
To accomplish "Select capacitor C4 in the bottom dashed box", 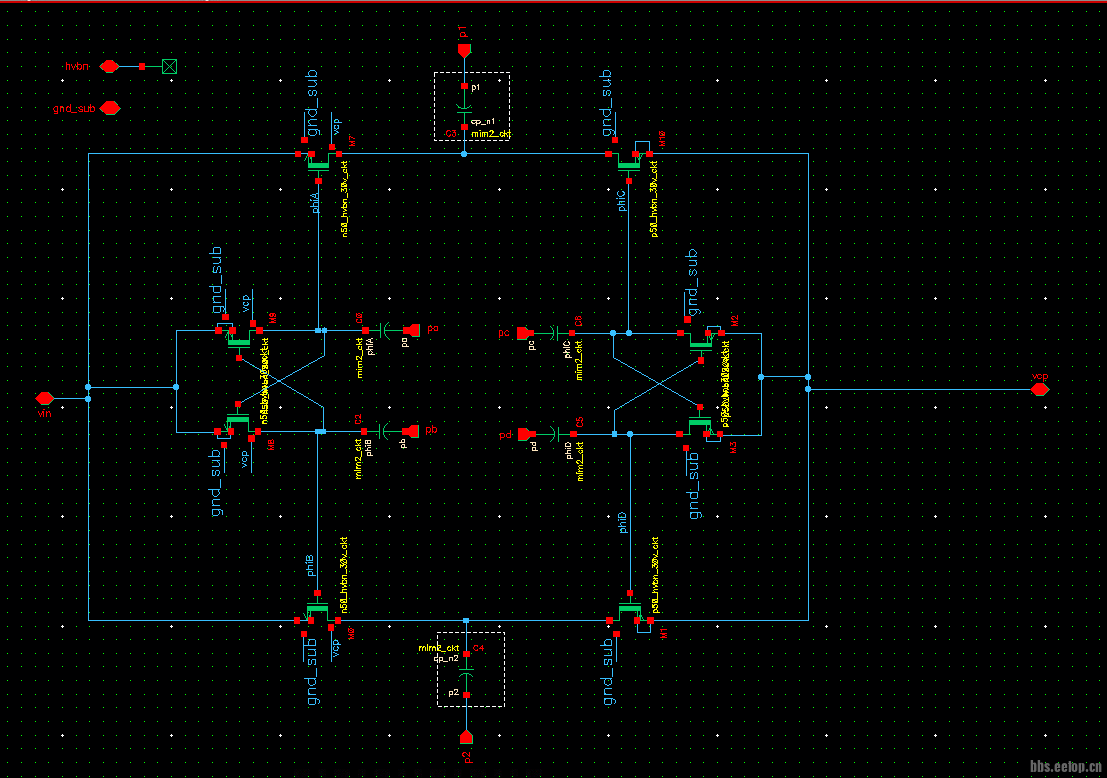I will (466, 674).
